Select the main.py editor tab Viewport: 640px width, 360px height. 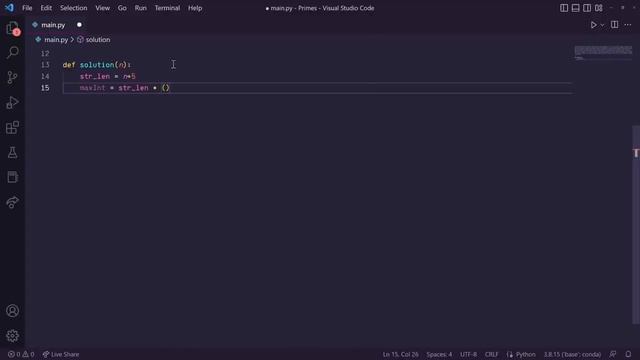point(53,25)
